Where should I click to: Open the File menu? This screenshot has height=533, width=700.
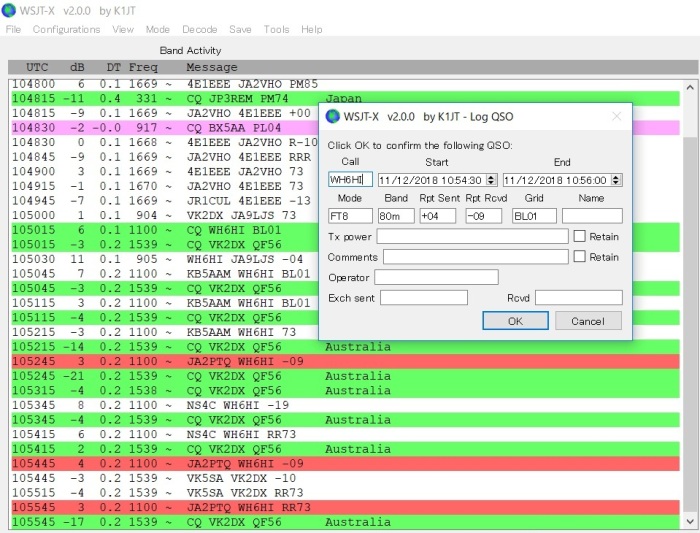click(13, 29)
